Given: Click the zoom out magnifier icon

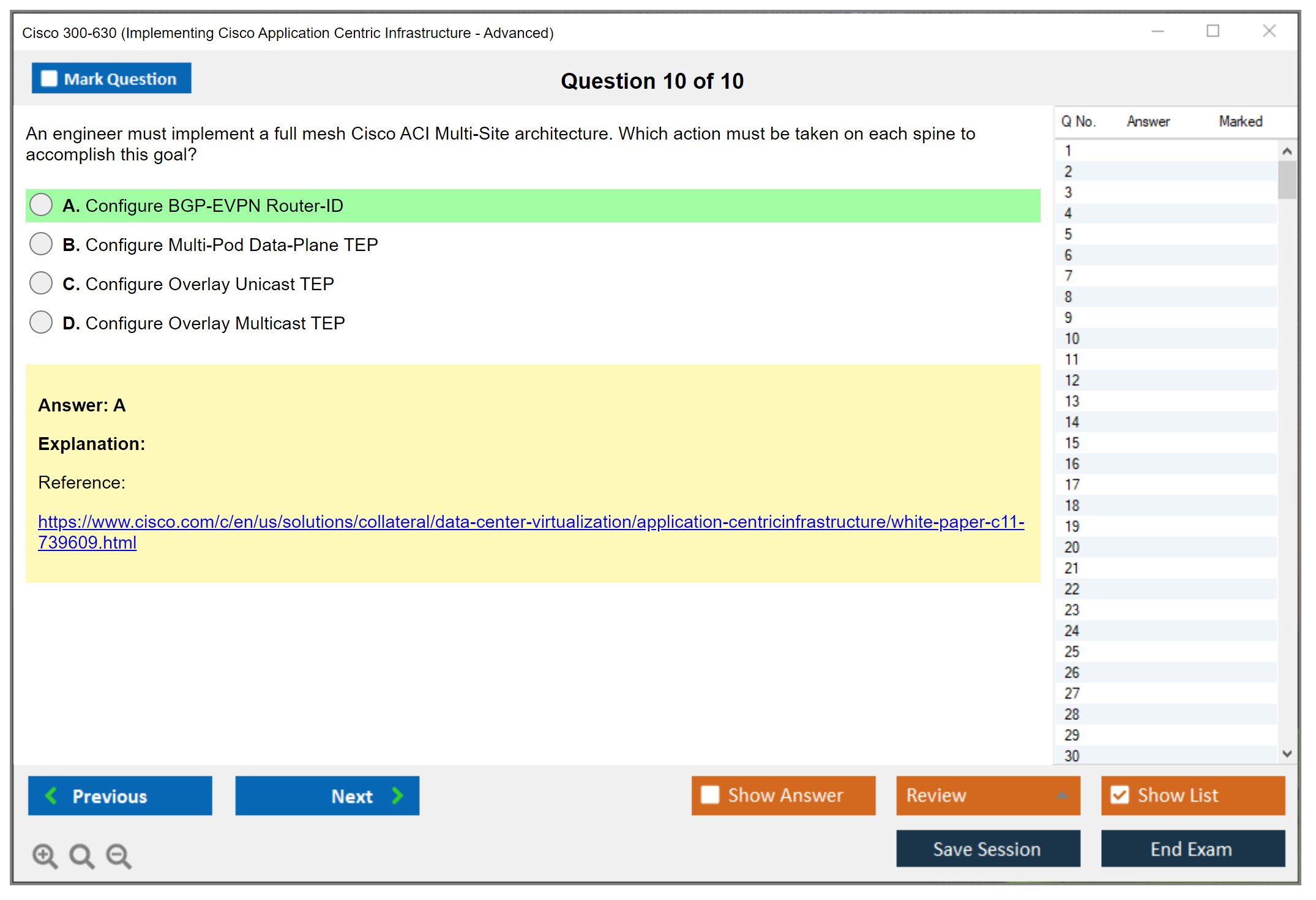Looking at the screenshot, I should tap(118, 855).
